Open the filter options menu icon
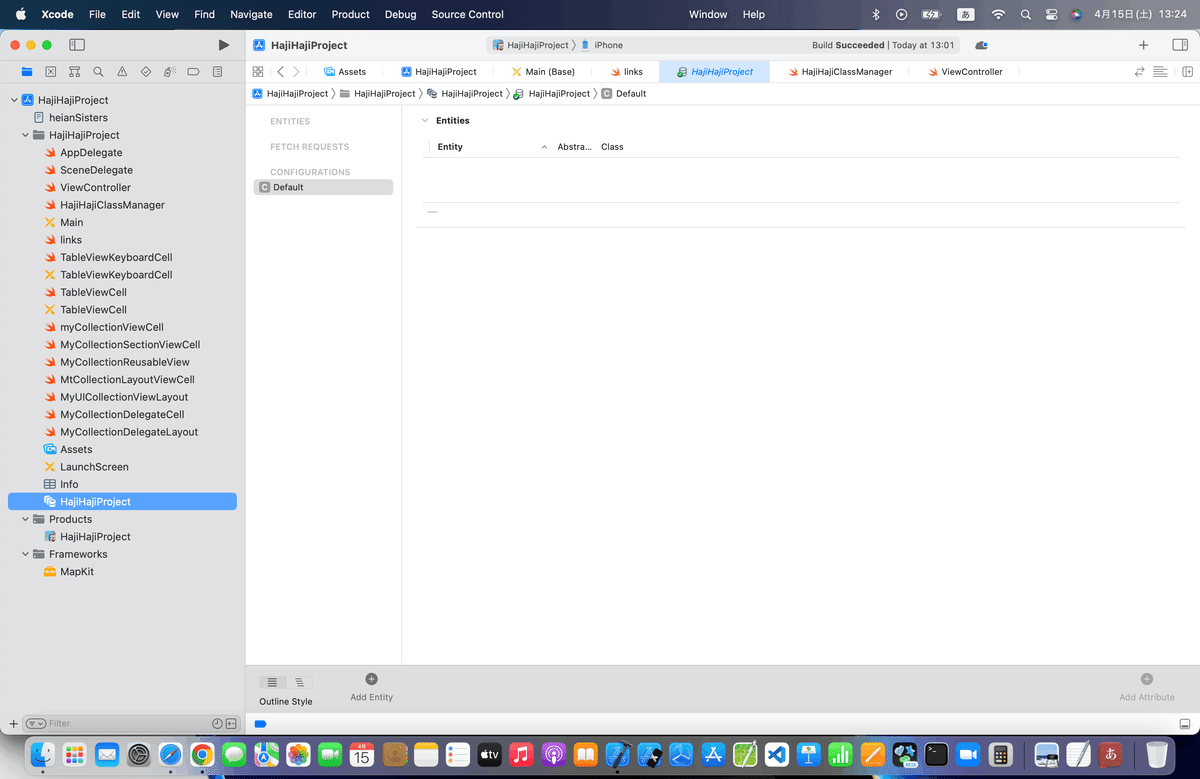Viewport: 1200px width, 779px height. pos(35,723)
